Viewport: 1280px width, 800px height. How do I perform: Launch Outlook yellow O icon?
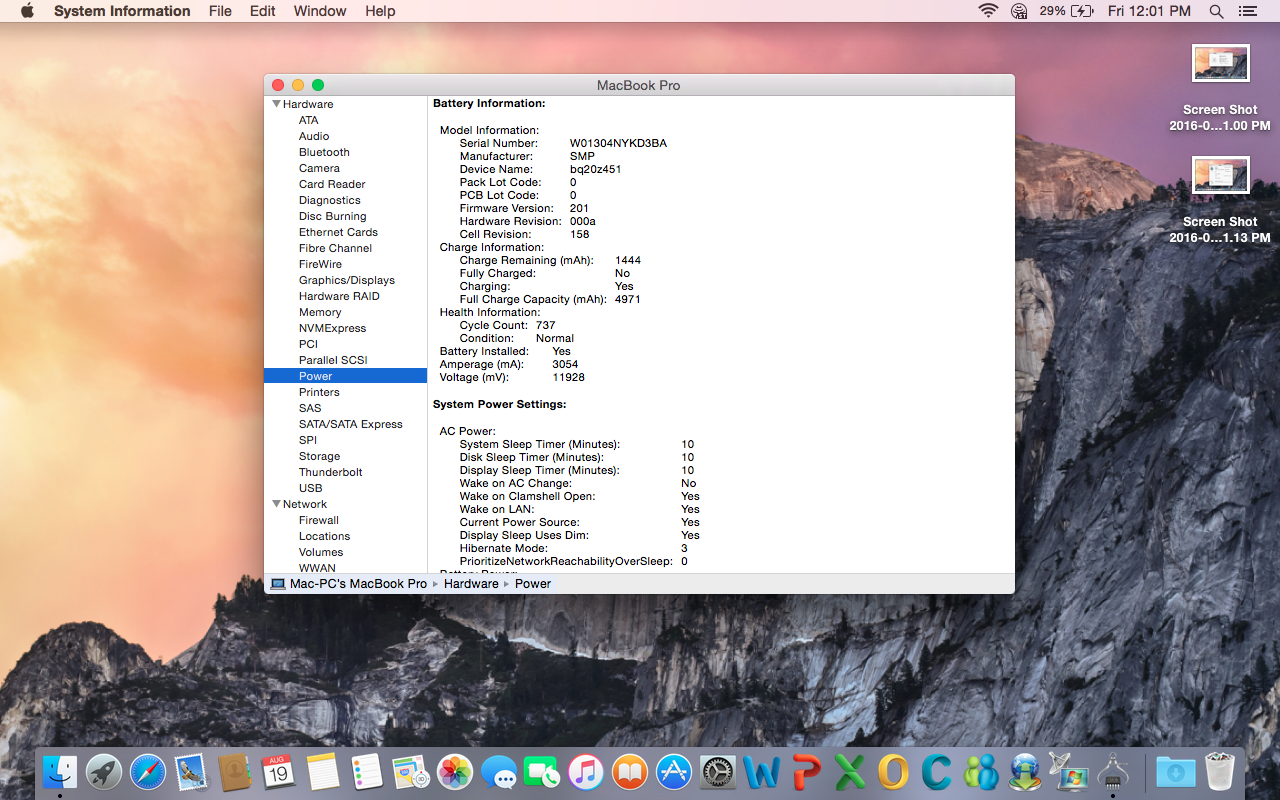(x=893, y=772)
